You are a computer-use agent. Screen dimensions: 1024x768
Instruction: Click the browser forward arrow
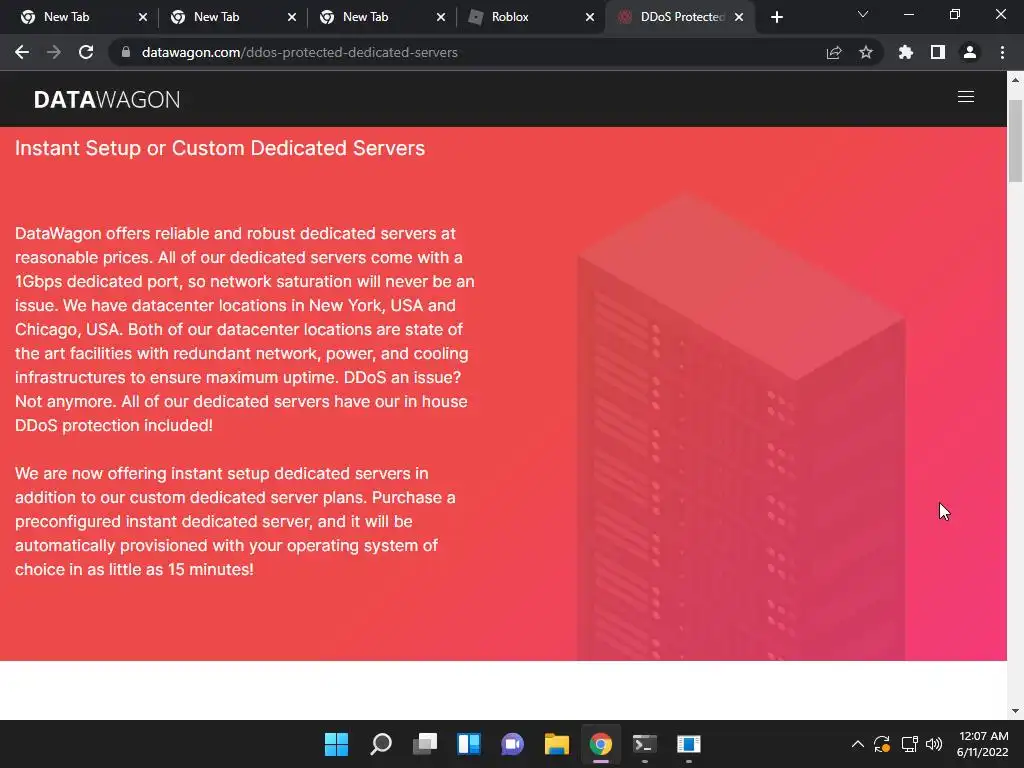pyautogui.click(x=54, y=52)
